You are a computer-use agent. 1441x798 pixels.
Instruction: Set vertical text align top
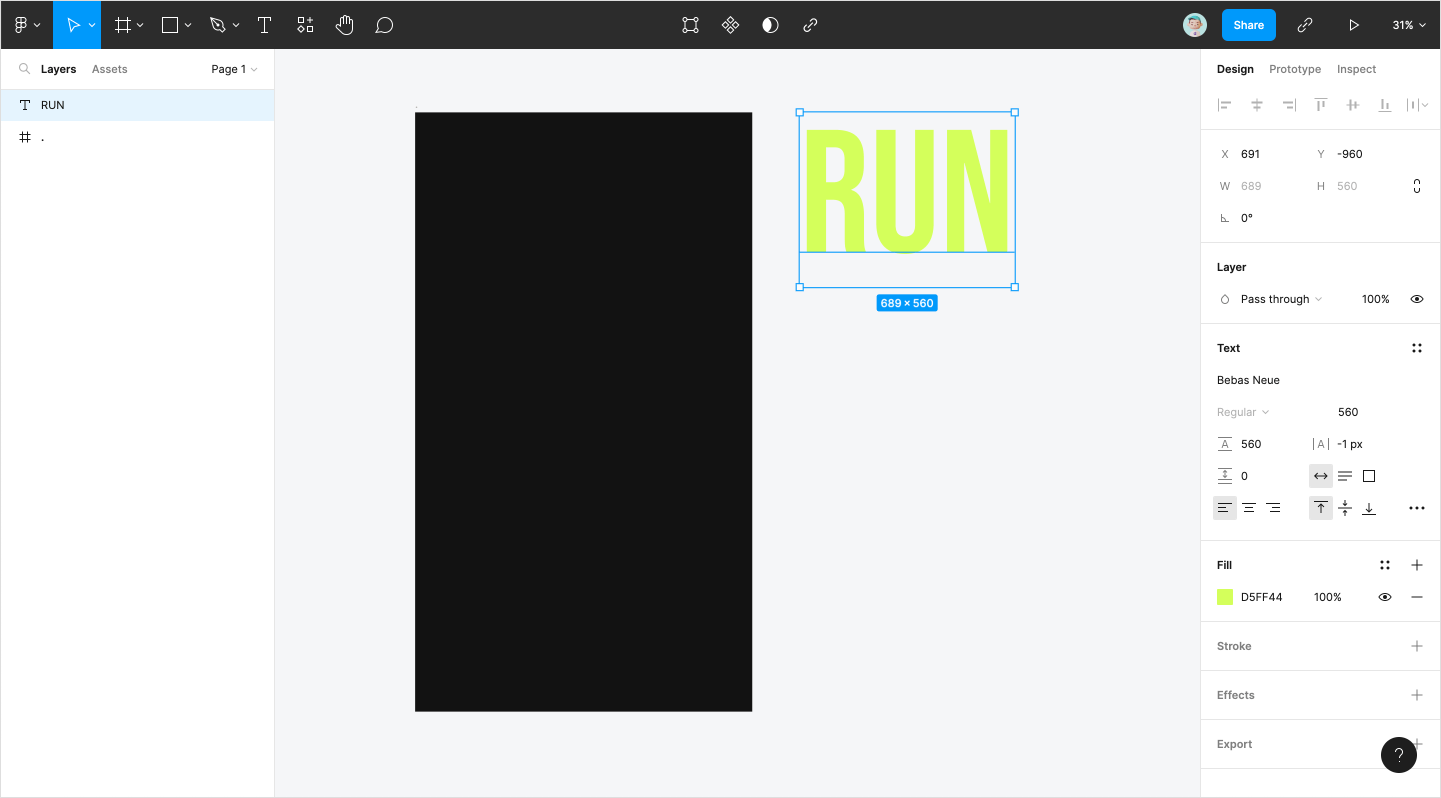point(1321,508)
